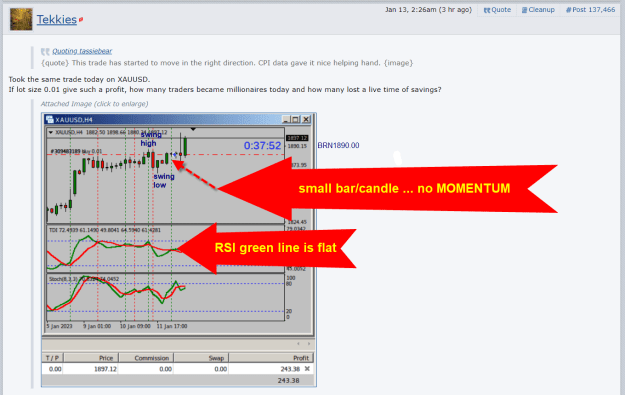625x395 pixels.
Task: Open the 'Quoting tassiebear' link
Action: (82, 51)
